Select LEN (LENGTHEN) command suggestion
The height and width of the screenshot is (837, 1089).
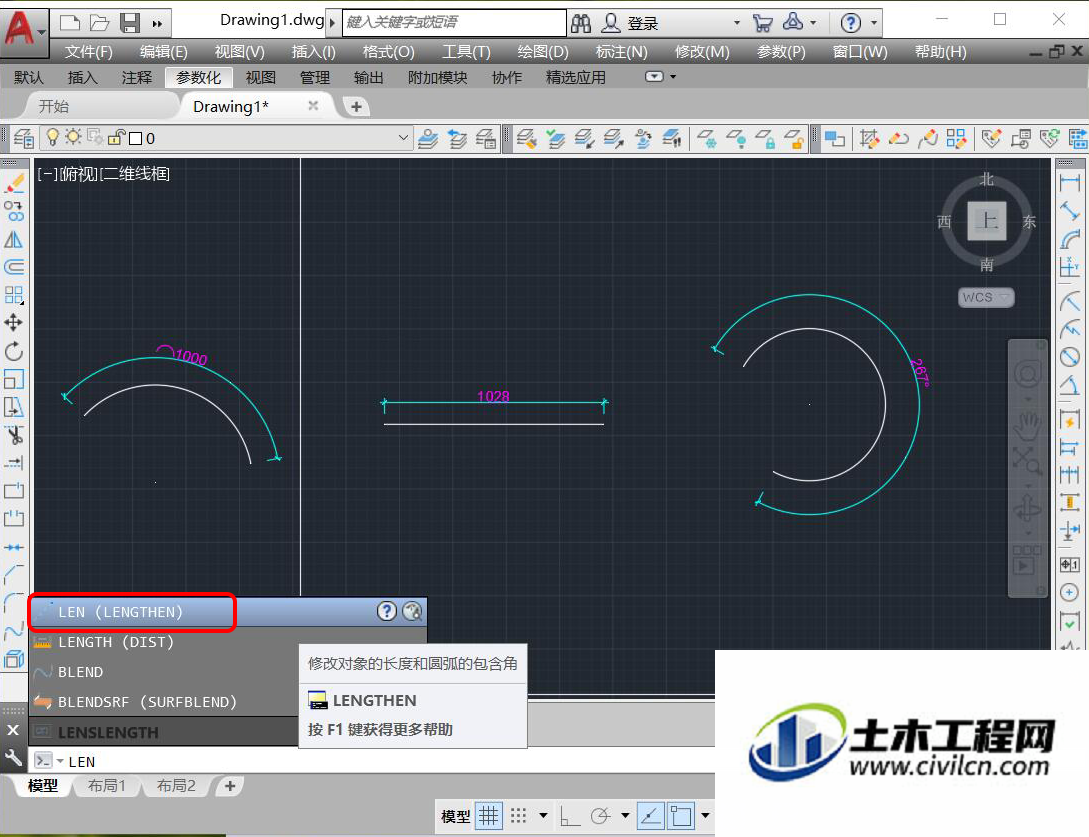click(x=228, y=611)
